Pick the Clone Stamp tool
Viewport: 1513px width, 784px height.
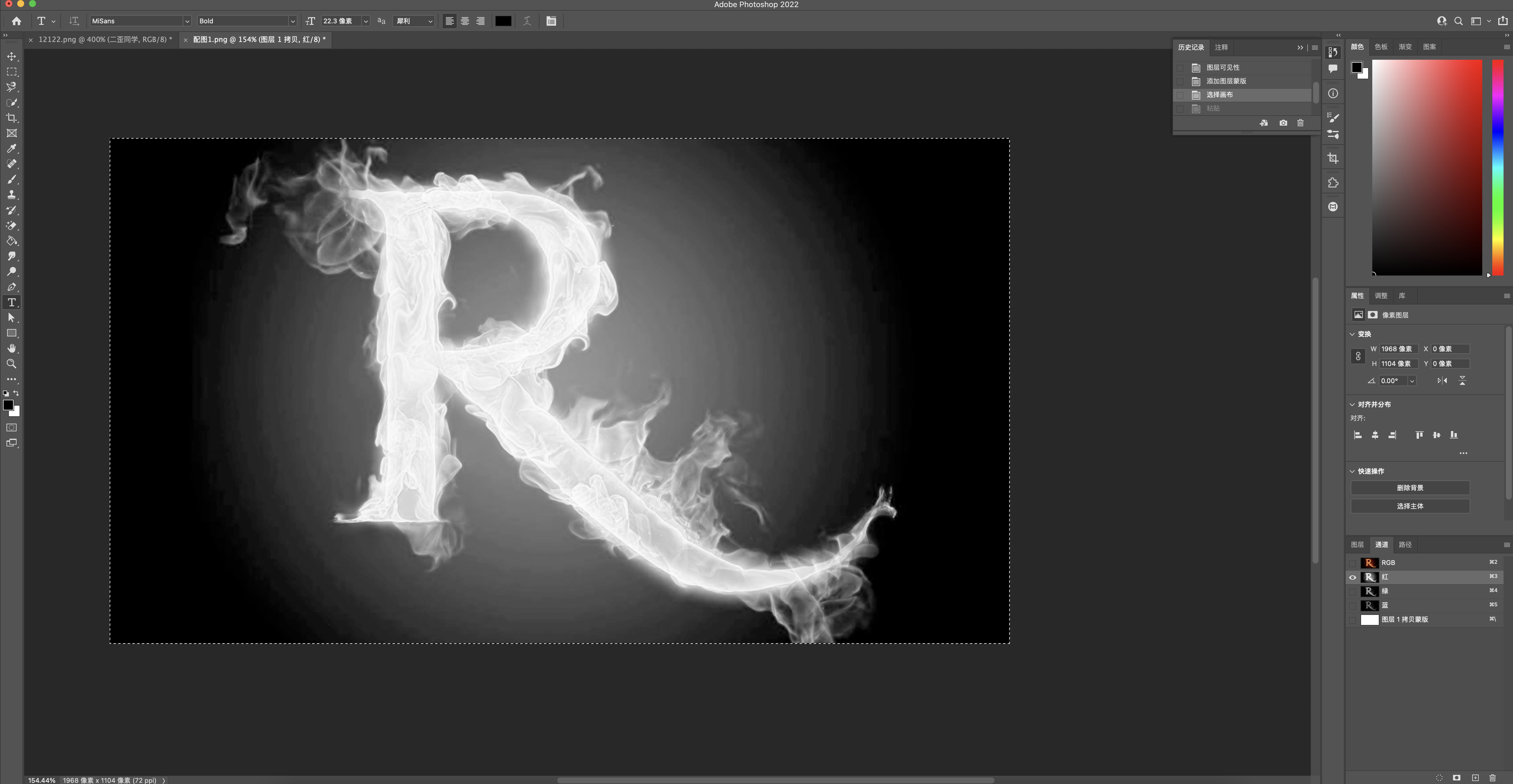pyautogui.click(x=11, y=195)
